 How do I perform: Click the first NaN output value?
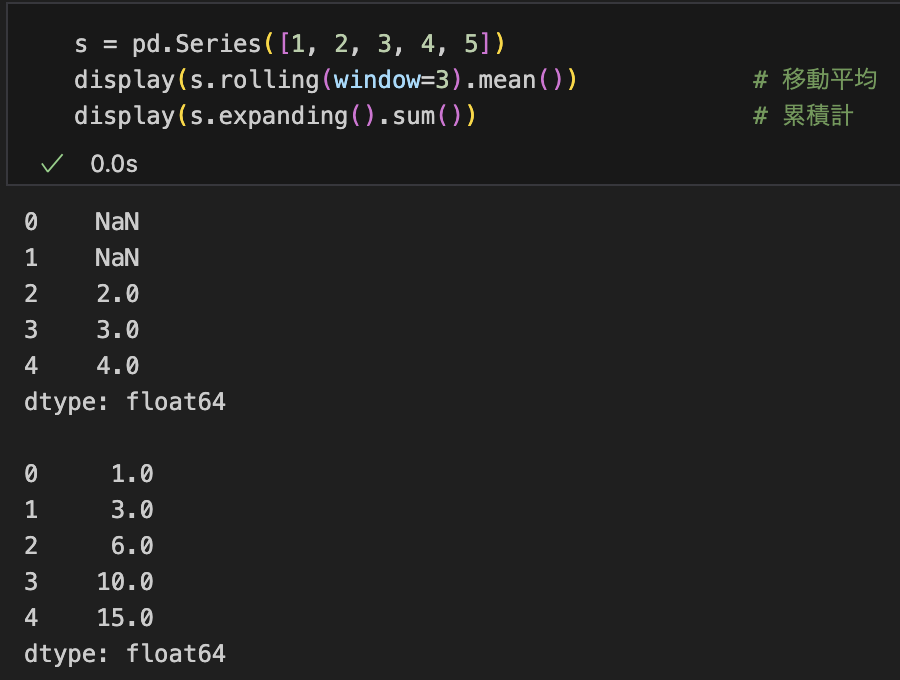(117, 222)
